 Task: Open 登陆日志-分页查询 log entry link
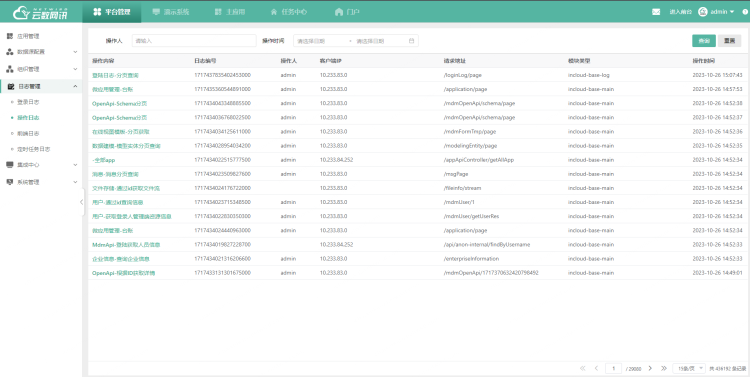coord(115,76)
